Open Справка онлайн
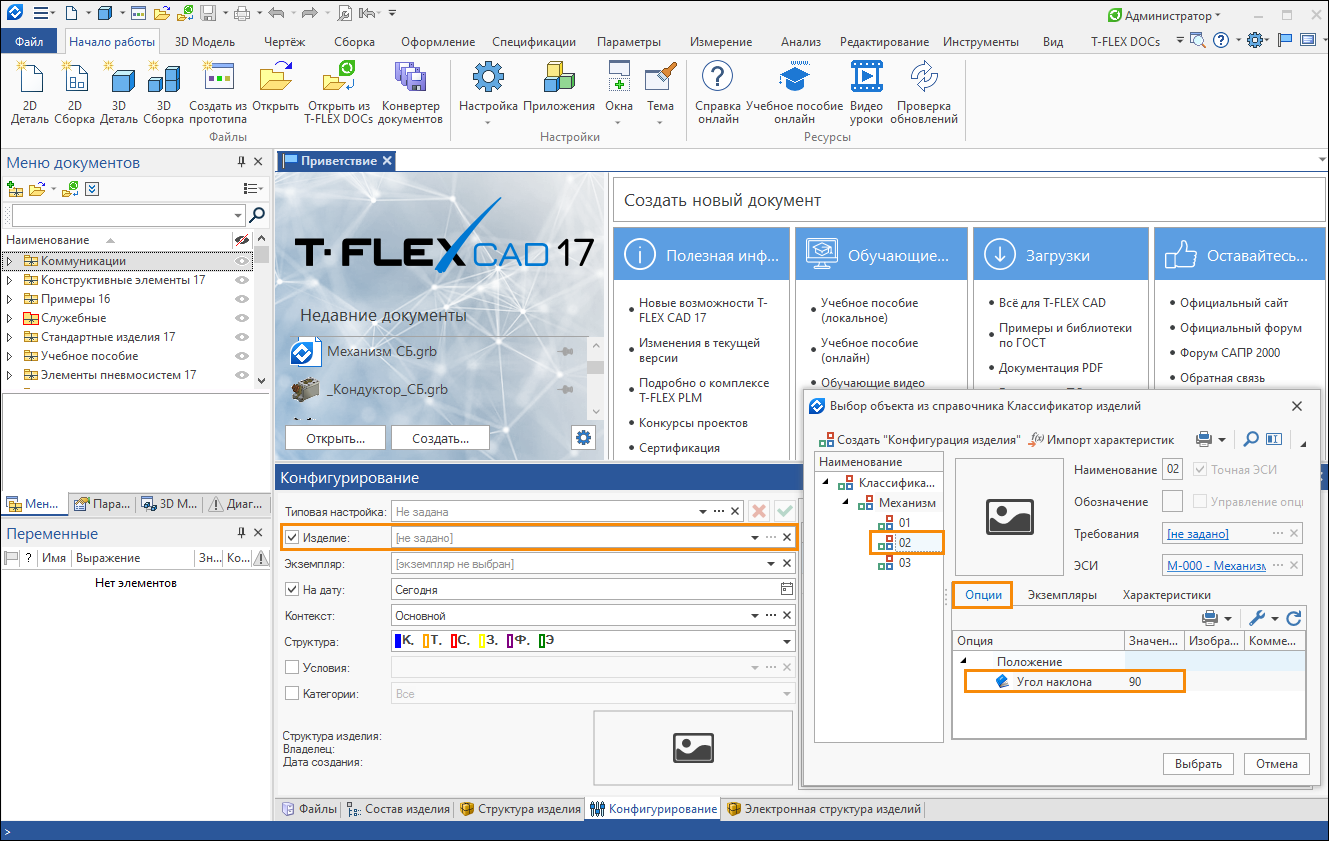 pos(718,92)
